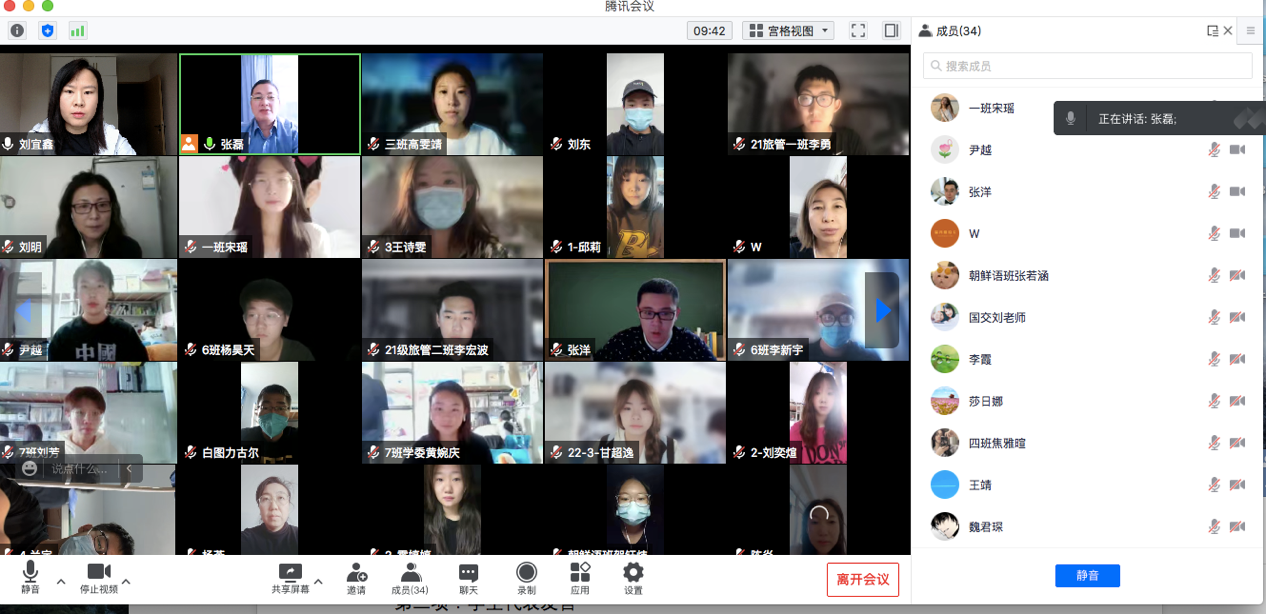Open 成员(34) in the bottom toolbar
1266x614 pixels.
pos(410,578)
